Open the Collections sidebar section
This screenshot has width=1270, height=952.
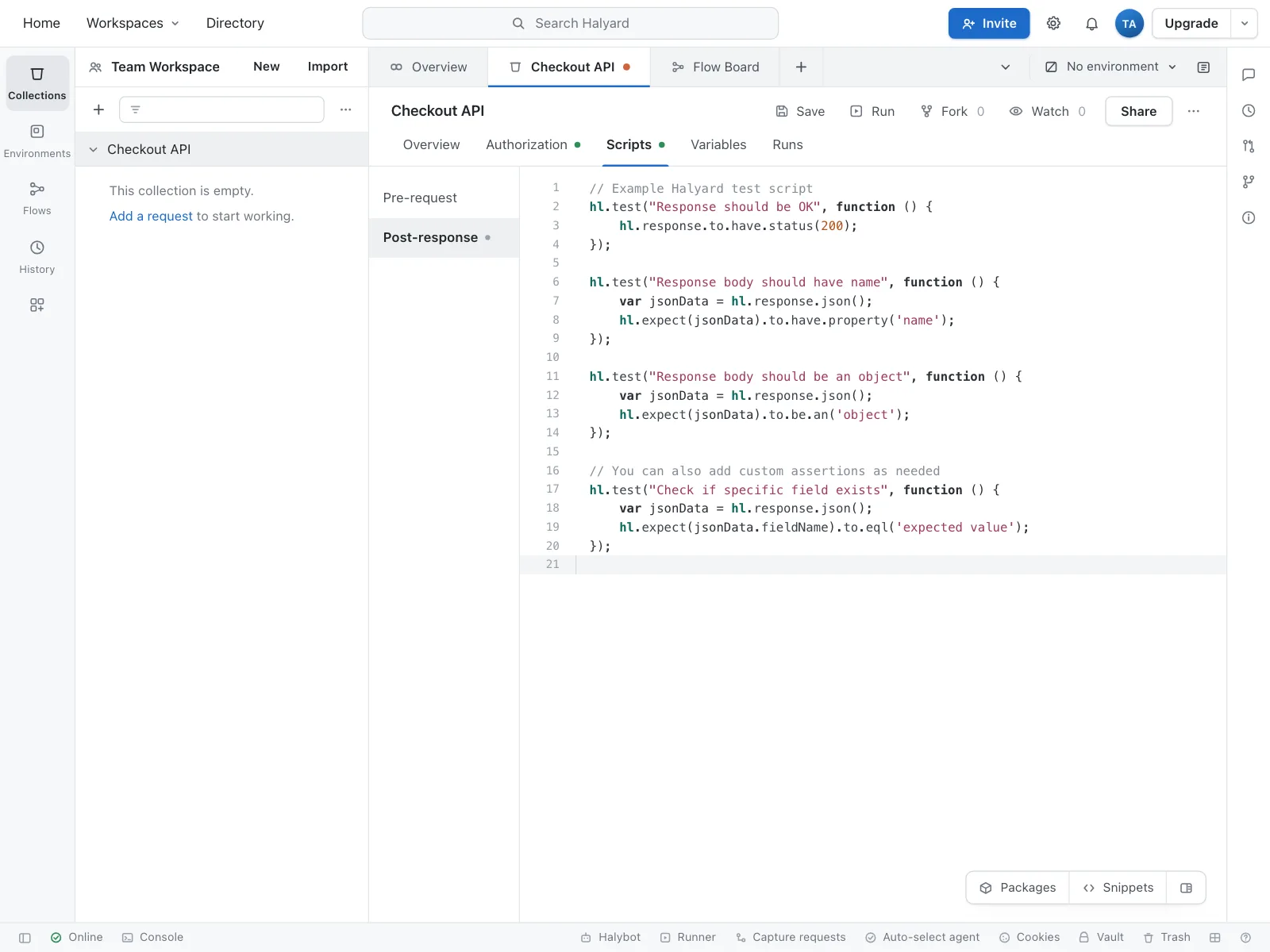[x=37, y=83]
